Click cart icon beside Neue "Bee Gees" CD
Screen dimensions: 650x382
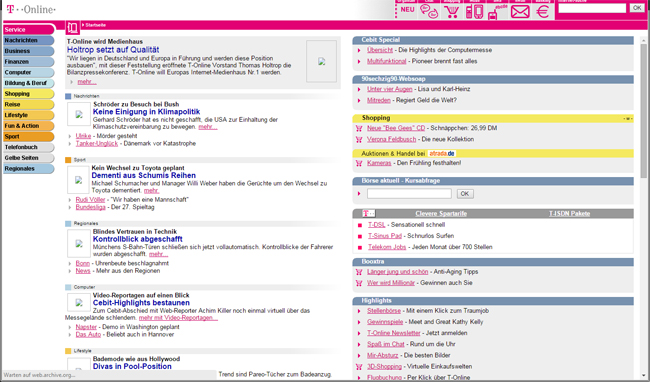pos(359,128)
